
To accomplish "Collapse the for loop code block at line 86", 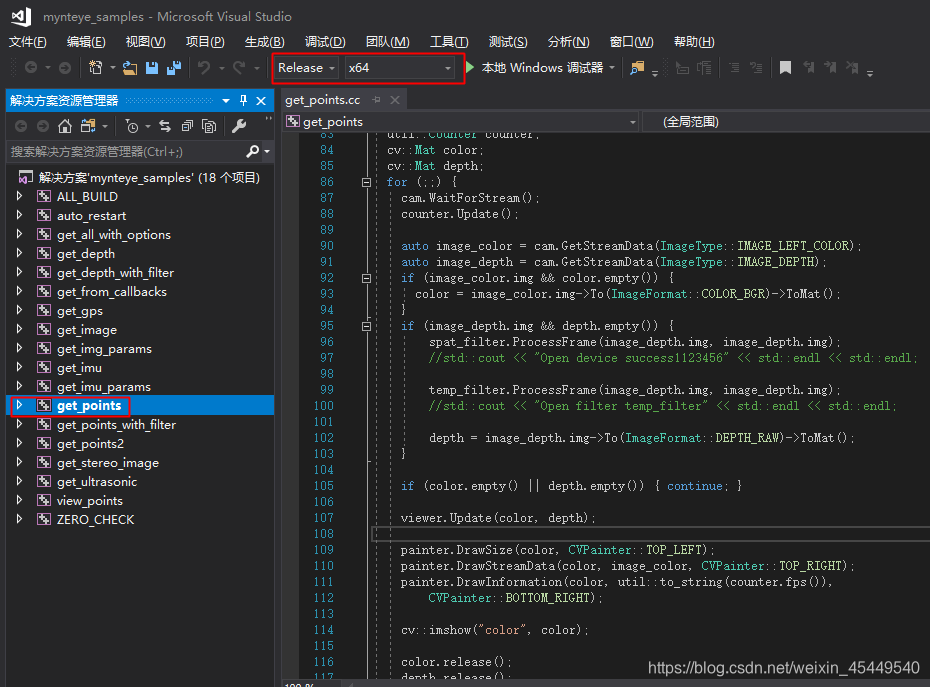I will 366,182.
